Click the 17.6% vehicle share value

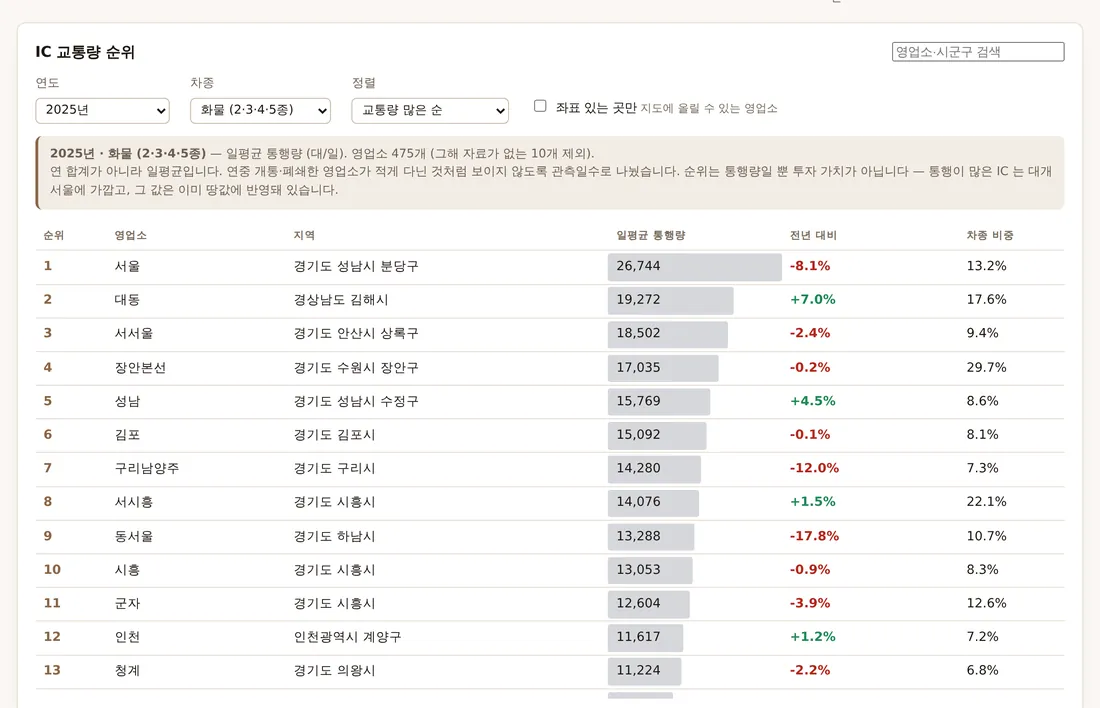pyautogui.click(x=986, y=300)
